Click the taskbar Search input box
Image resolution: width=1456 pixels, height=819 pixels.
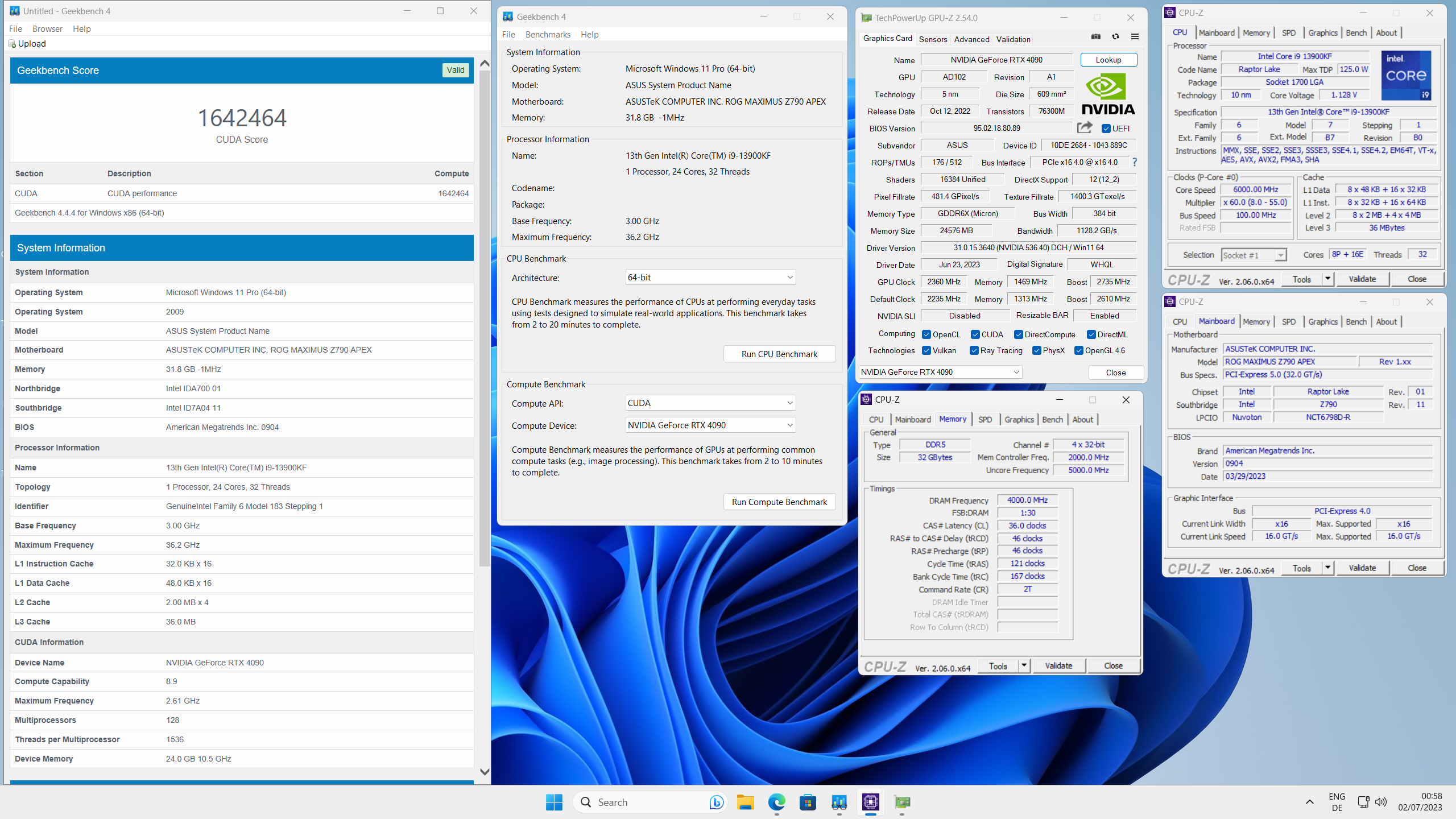[x=650, y=802]
